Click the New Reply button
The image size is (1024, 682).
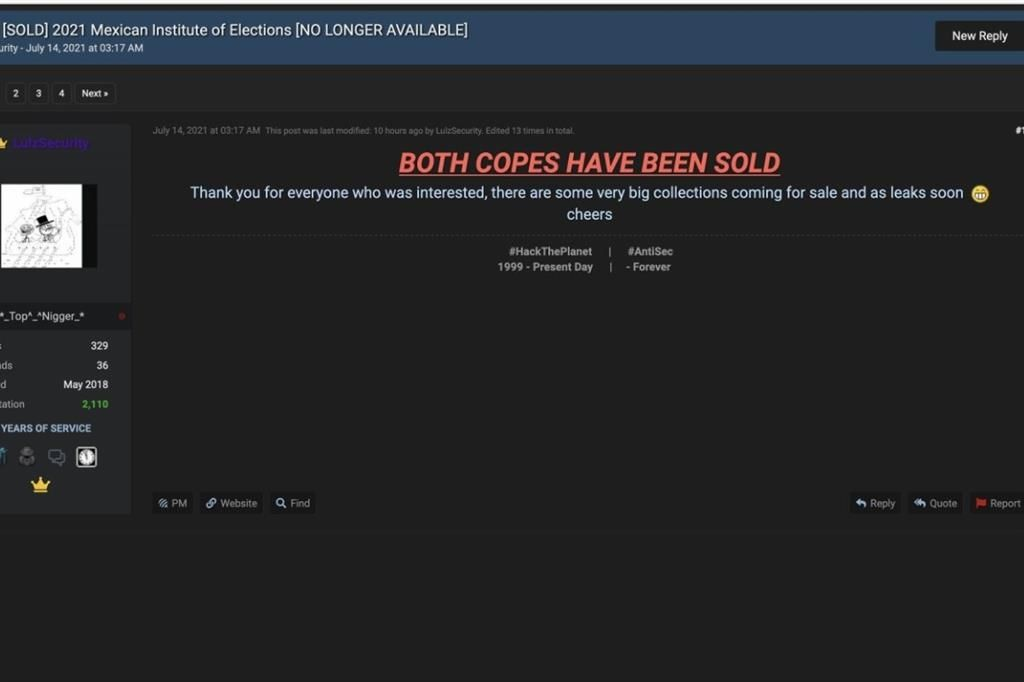click(x=979, y=36)
